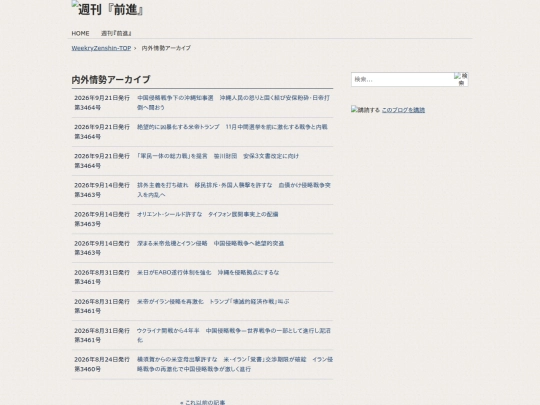Open the article 中国侵略戦争下の沖縄知事選
The image size is (540, 405).
pos(233,103)
